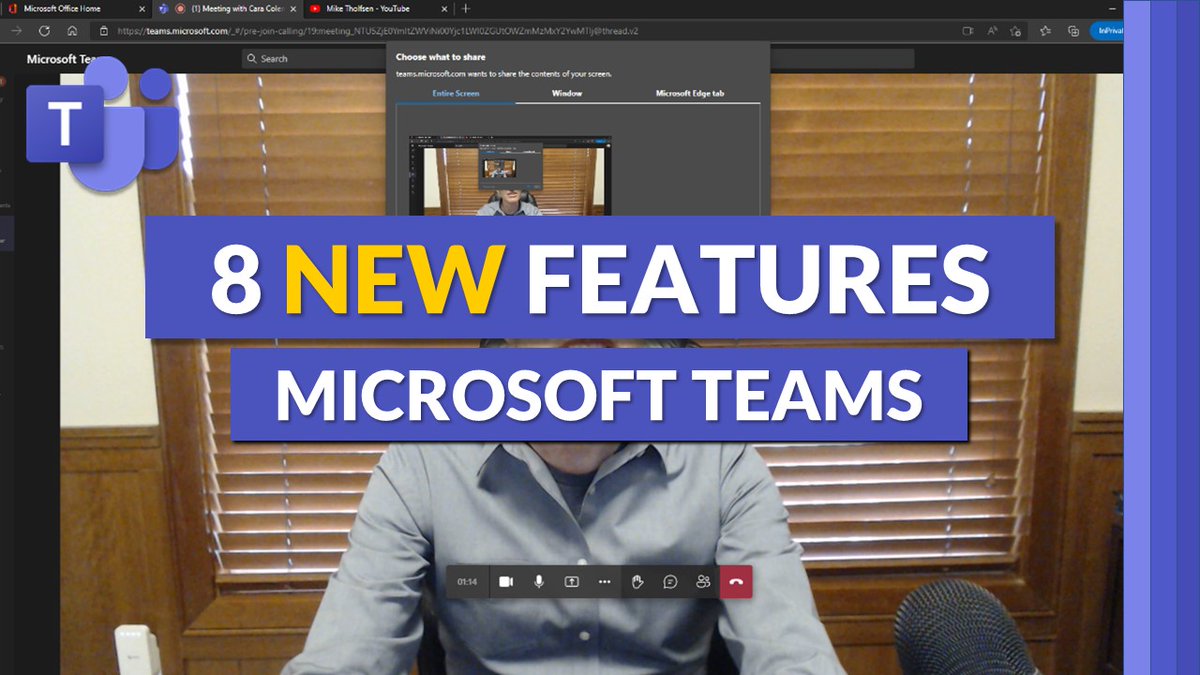
Task: Open the More actions ellipsis menu
Action: click(x=604, y=581)
